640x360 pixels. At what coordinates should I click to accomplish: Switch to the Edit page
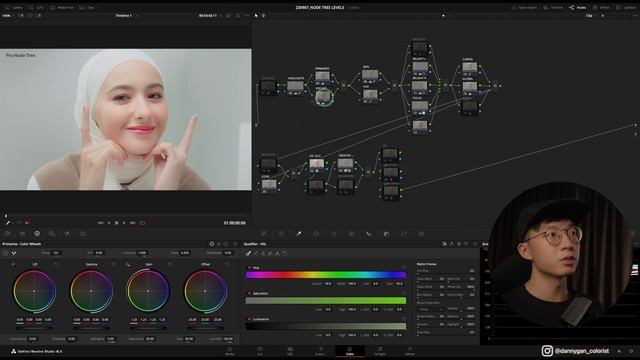click(290, 351)
